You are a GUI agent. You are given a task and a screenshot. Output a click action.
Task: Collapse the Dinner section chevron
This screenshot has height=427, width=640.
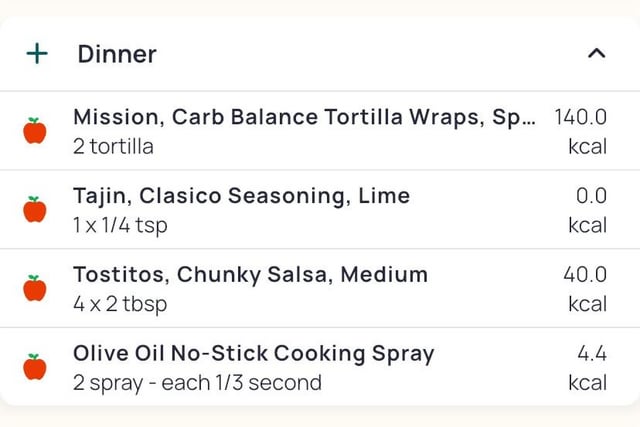pyautogui.click(x=596, y=54)
